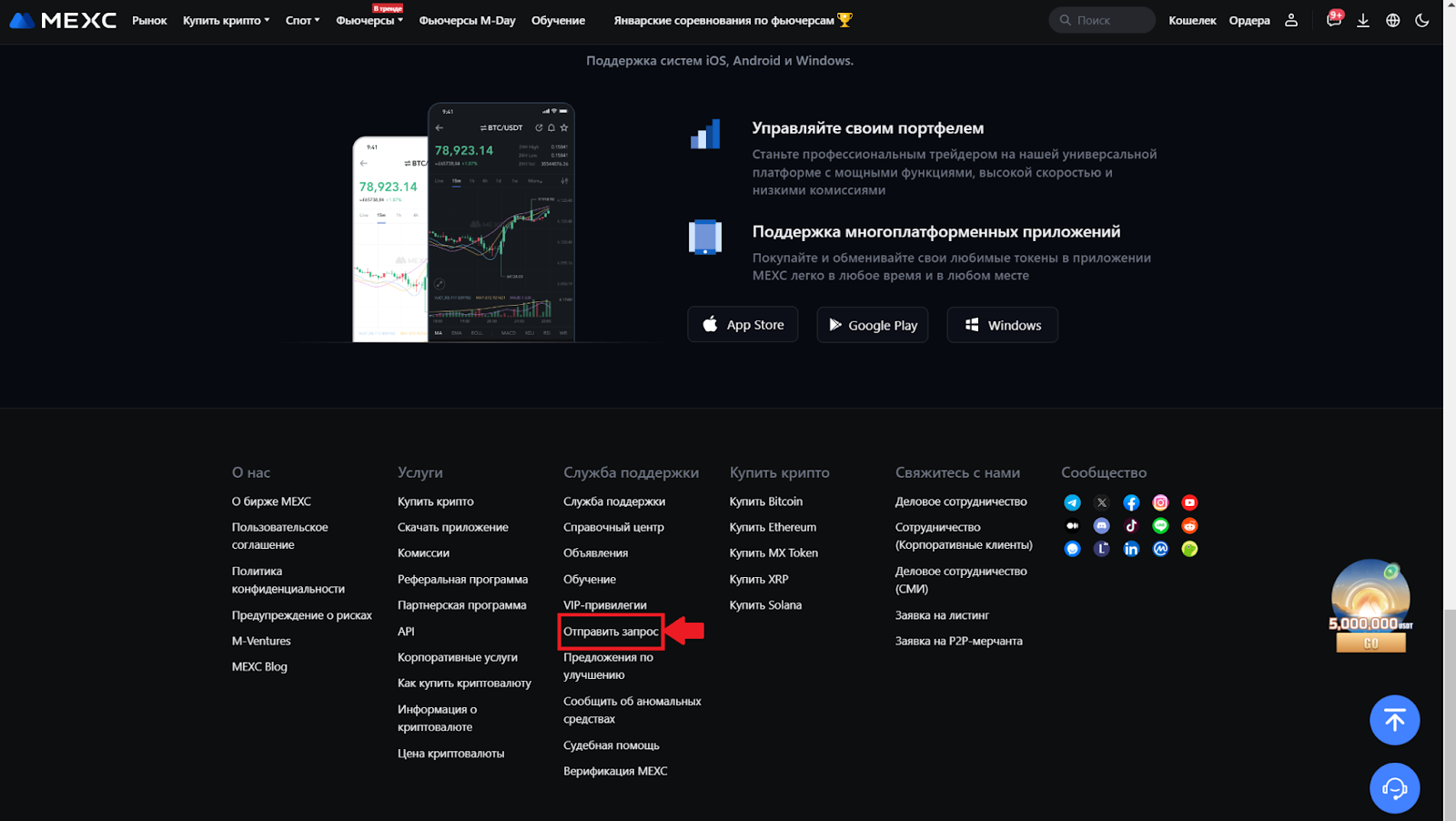Click the globe language icon
This screenshot has width=1456, height=821.
(1392, 20)
